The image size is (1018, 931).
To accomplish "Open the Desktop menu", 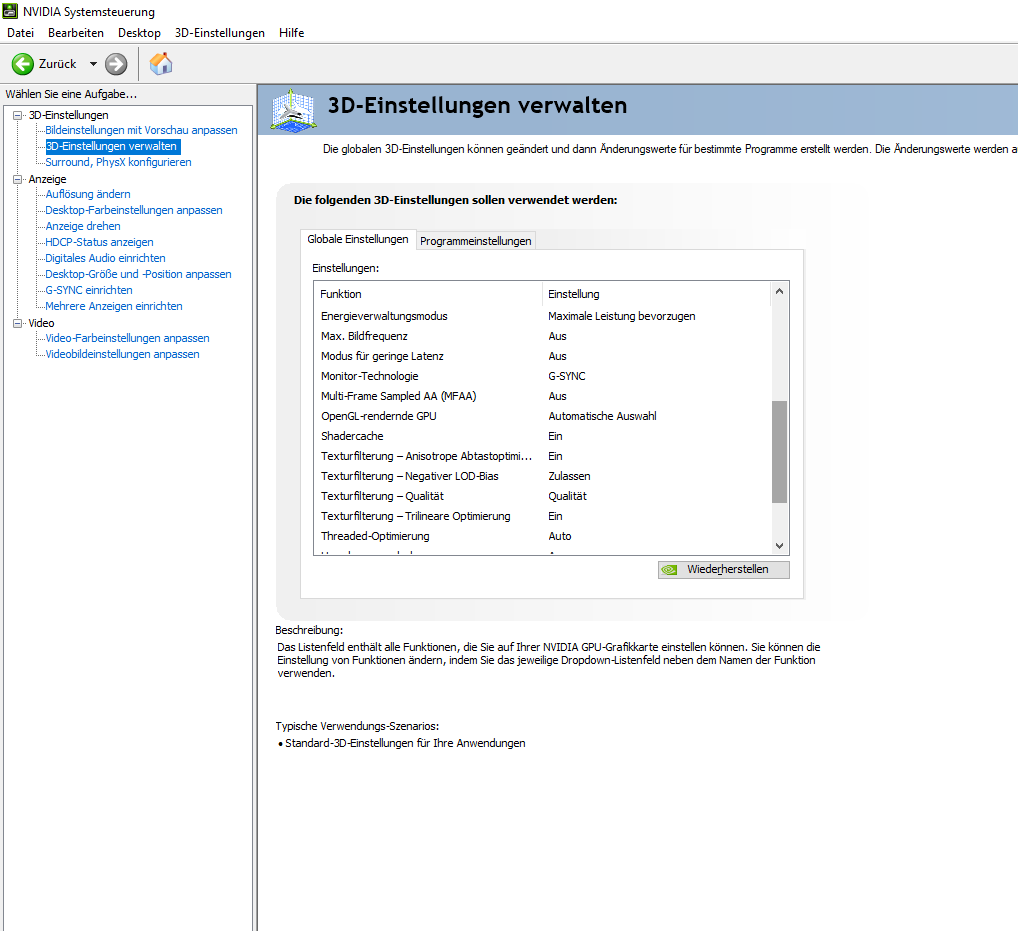I will point(139,32).
